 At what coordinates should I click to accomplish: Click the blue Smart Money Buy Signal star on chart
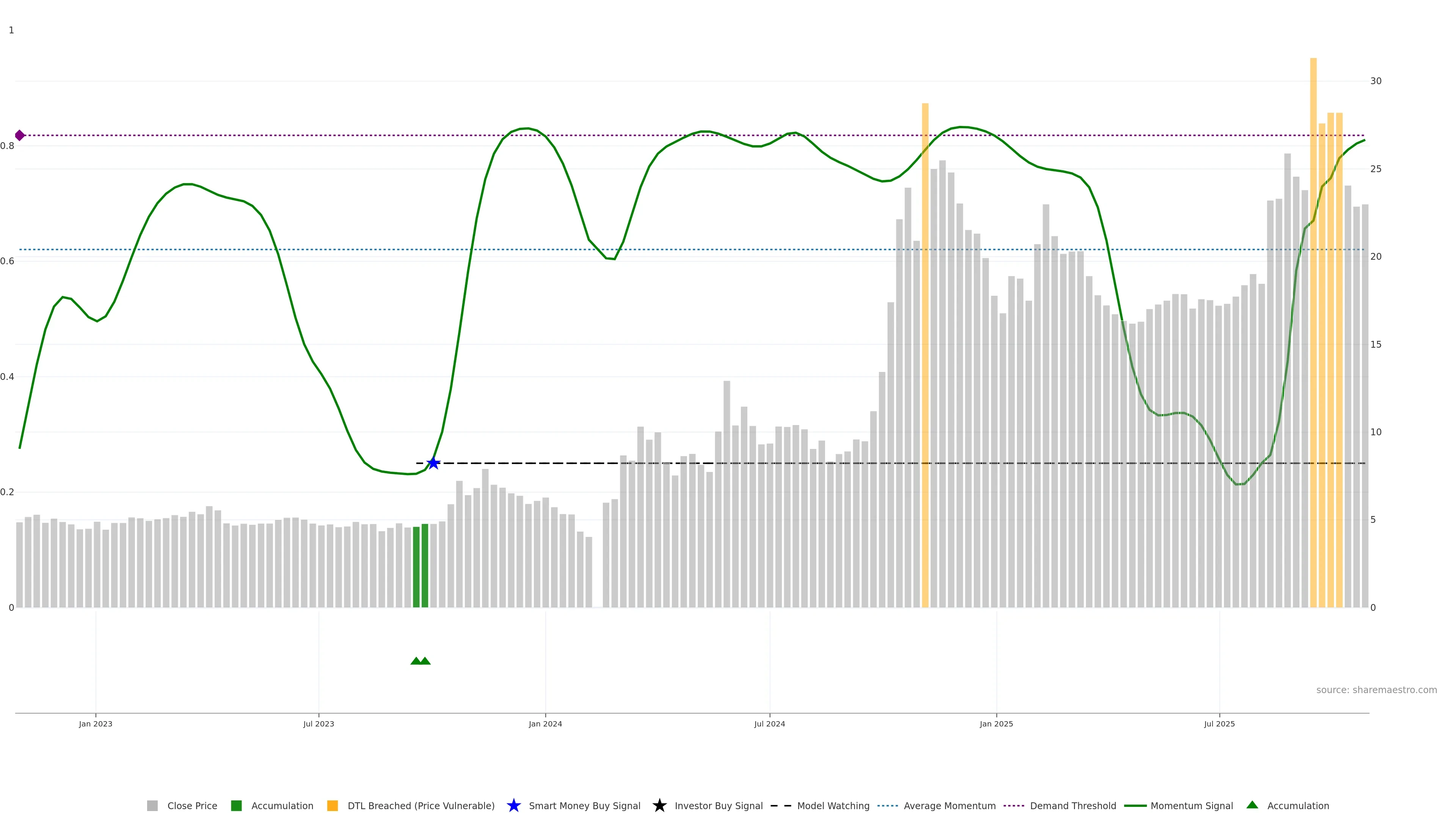coord(433,463)
